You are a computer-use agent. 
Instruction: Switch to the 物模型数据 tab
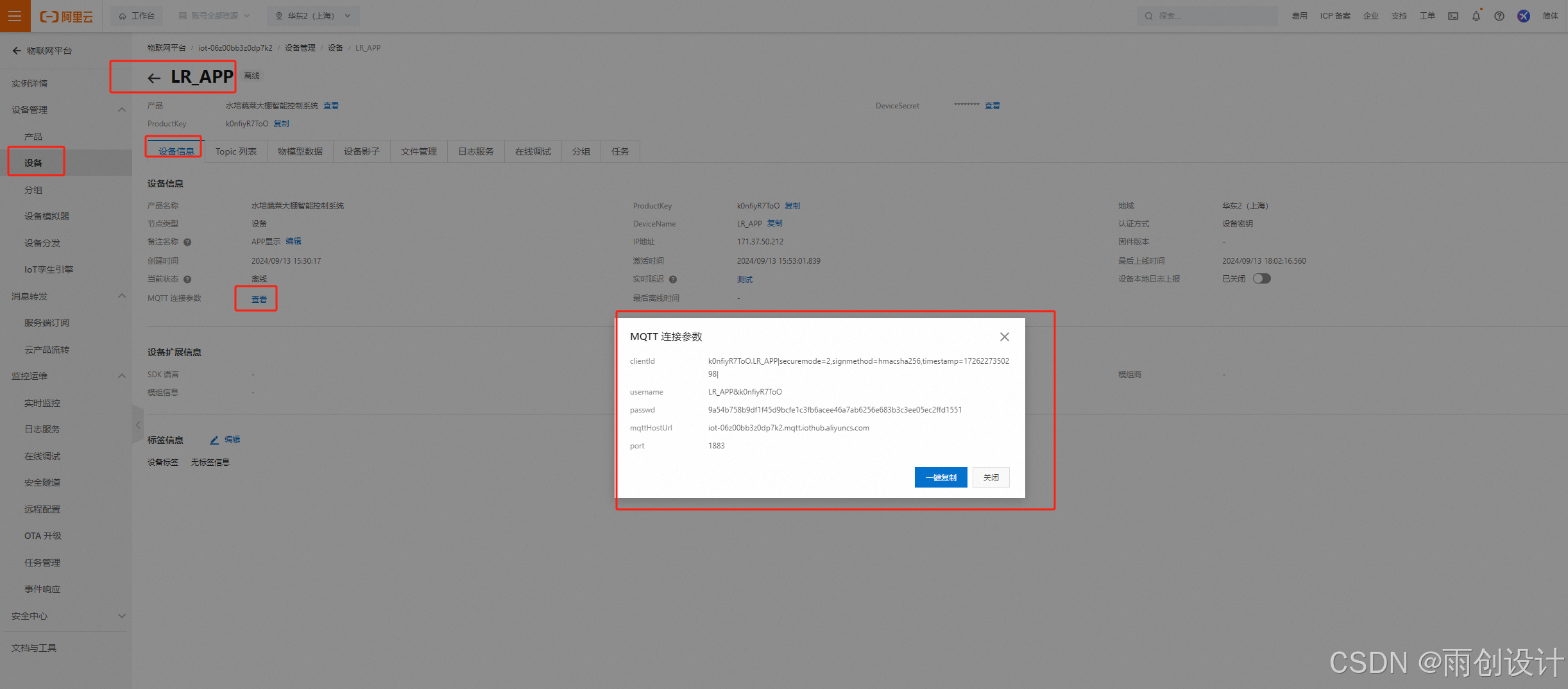coord(300,151)
